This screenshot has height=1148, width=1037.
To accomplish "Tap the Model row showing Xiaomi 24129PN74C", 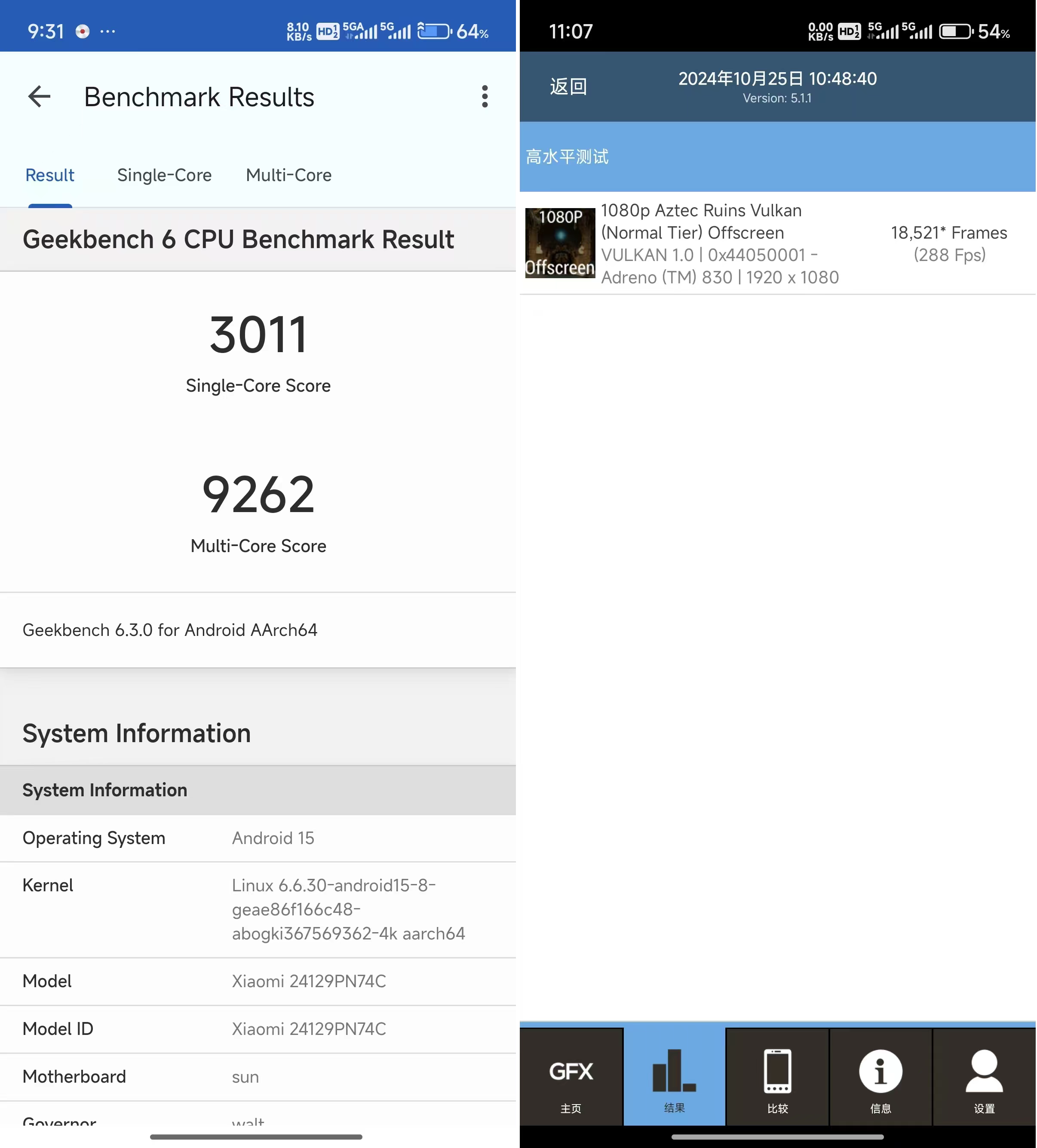I will coord(258,981).
